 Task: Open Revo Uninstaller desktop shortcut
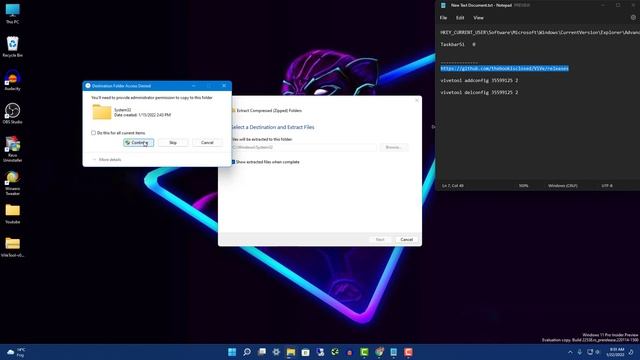point(12,149)
